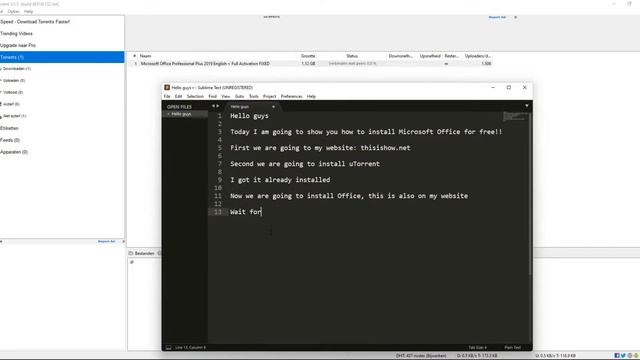This screenshot has height=360, width=640.
Task: Open Sublime Text Help menu
Action: [311, 96]
